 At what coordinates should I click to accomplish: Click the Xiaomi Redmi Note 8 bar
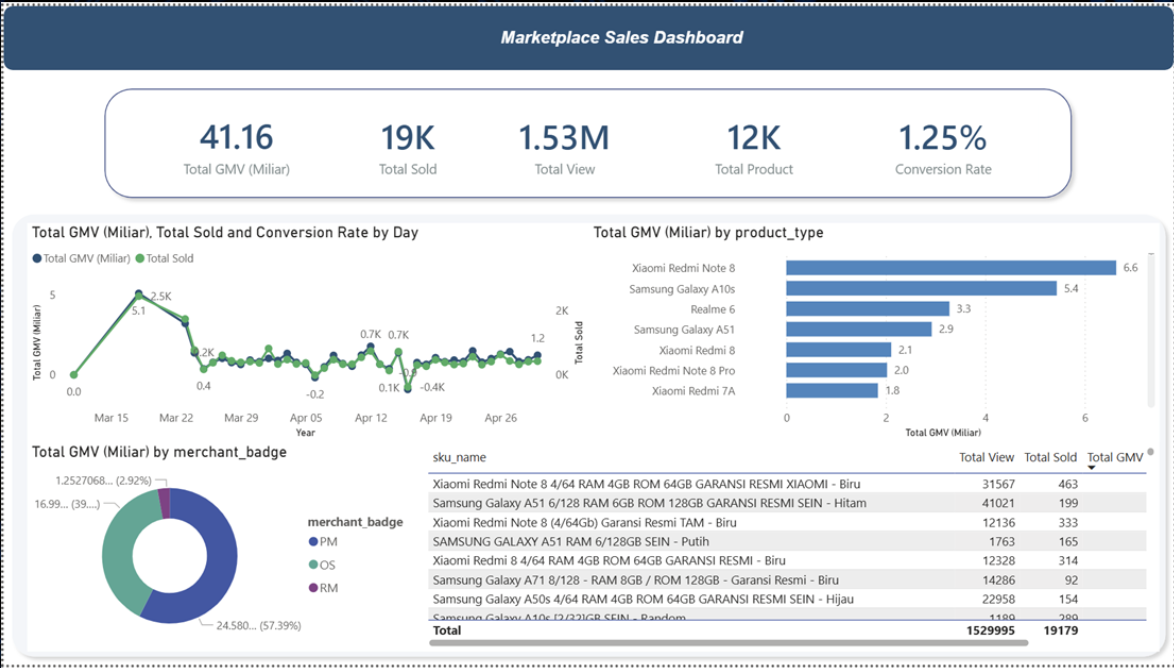click(951, 268)
